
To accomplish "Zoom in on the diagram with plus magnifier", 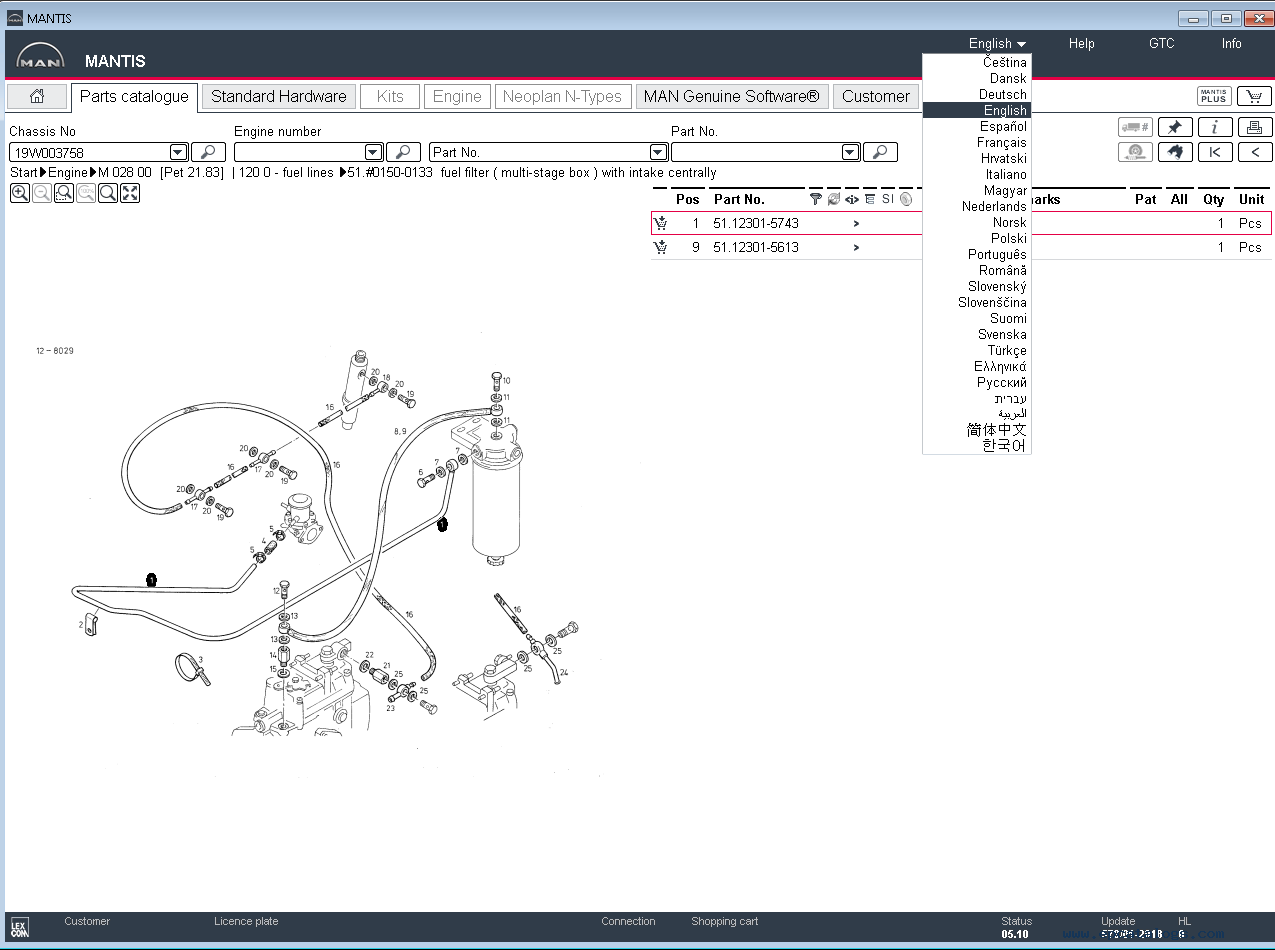I will 19,193.
